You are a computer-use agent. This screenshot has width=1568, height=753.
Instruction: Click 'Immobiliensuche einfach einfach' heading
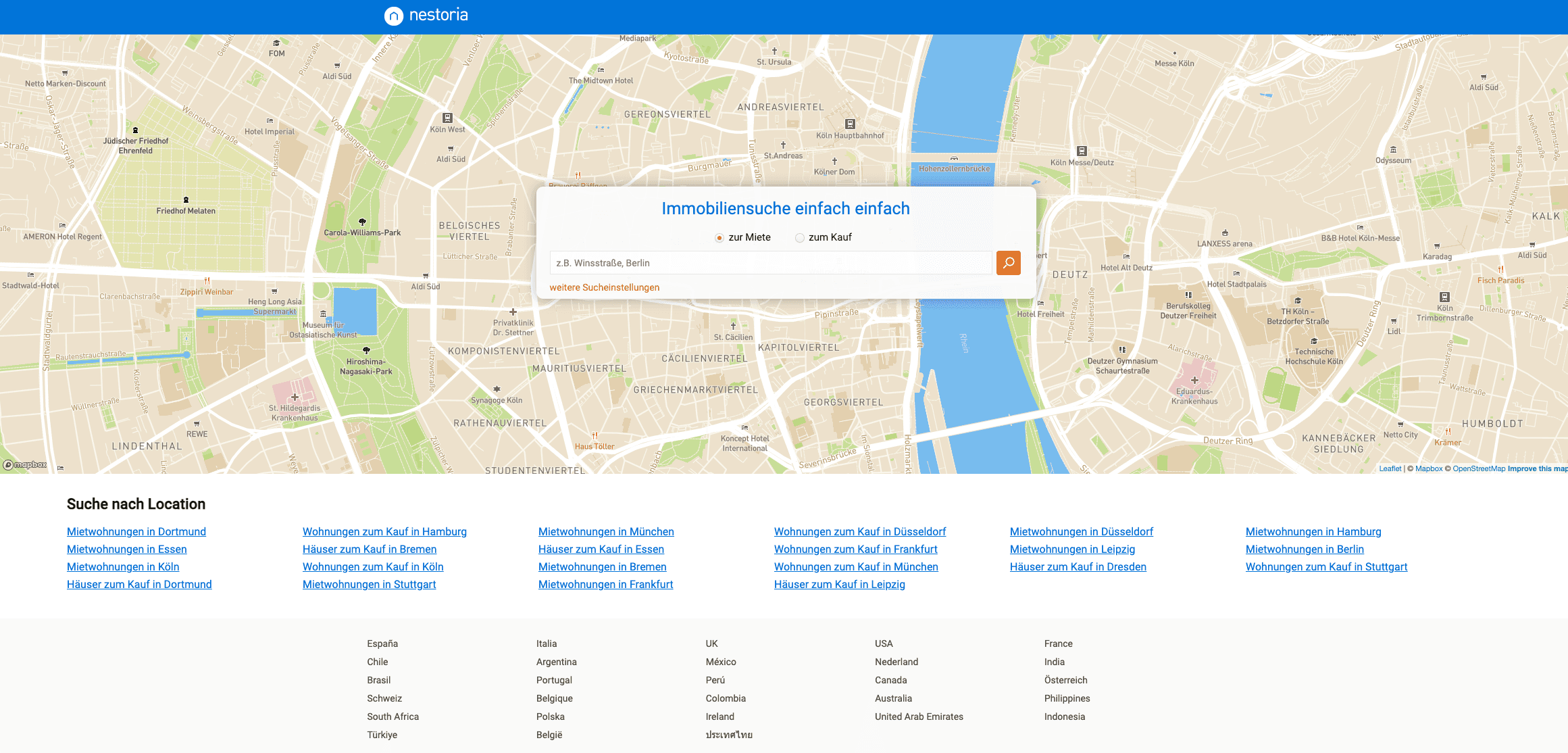[786, 209]
